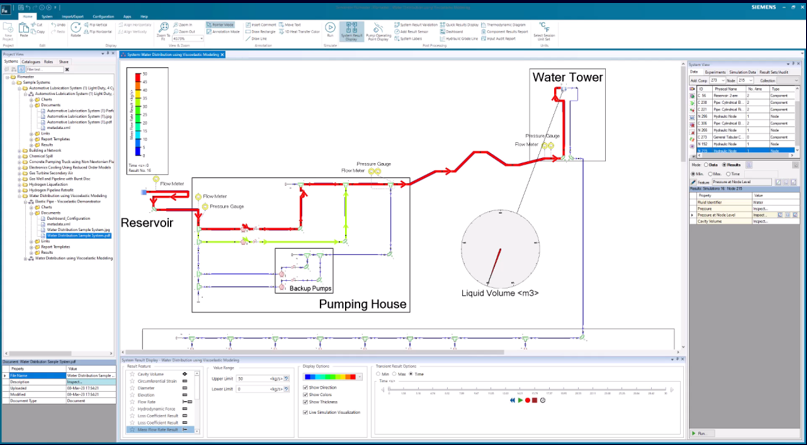Image resolution: width=807 pixels, height=445 pixels.
Task: Open the Import/Export ribbon tab
Action: tap(73, 16)
